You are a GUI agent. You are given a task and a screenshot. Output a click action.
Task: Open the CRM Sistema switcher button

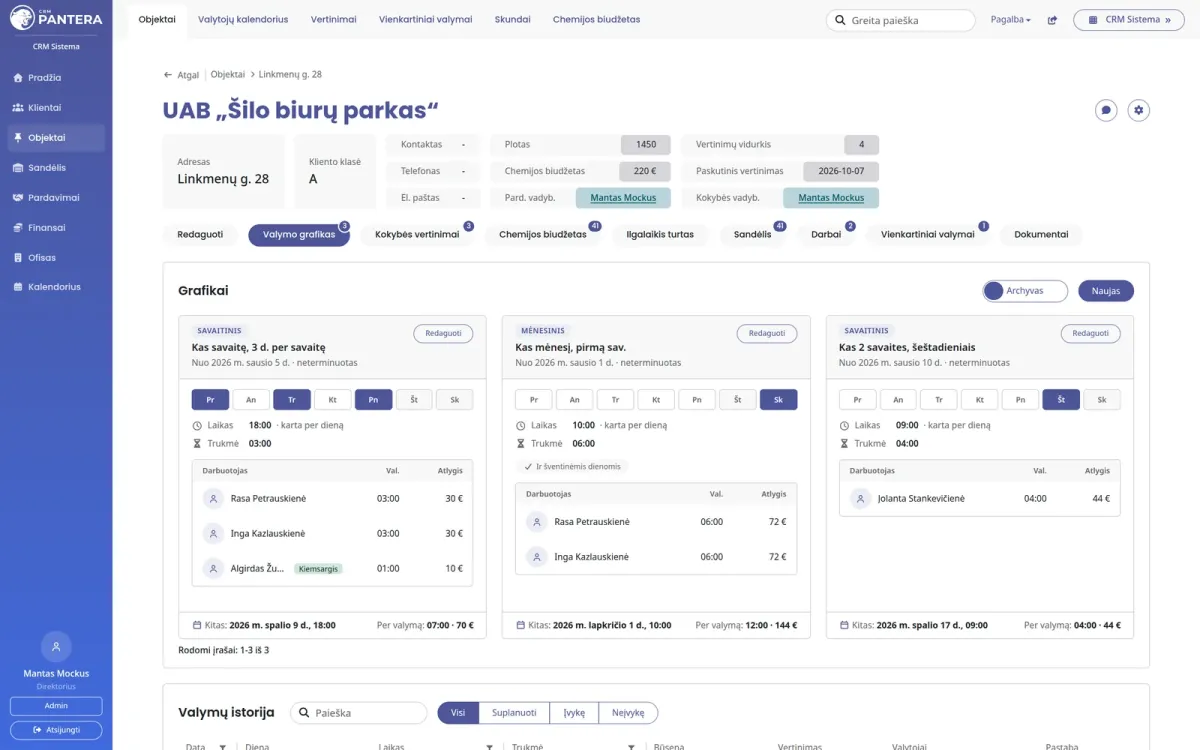click(x=1128, y=20)
